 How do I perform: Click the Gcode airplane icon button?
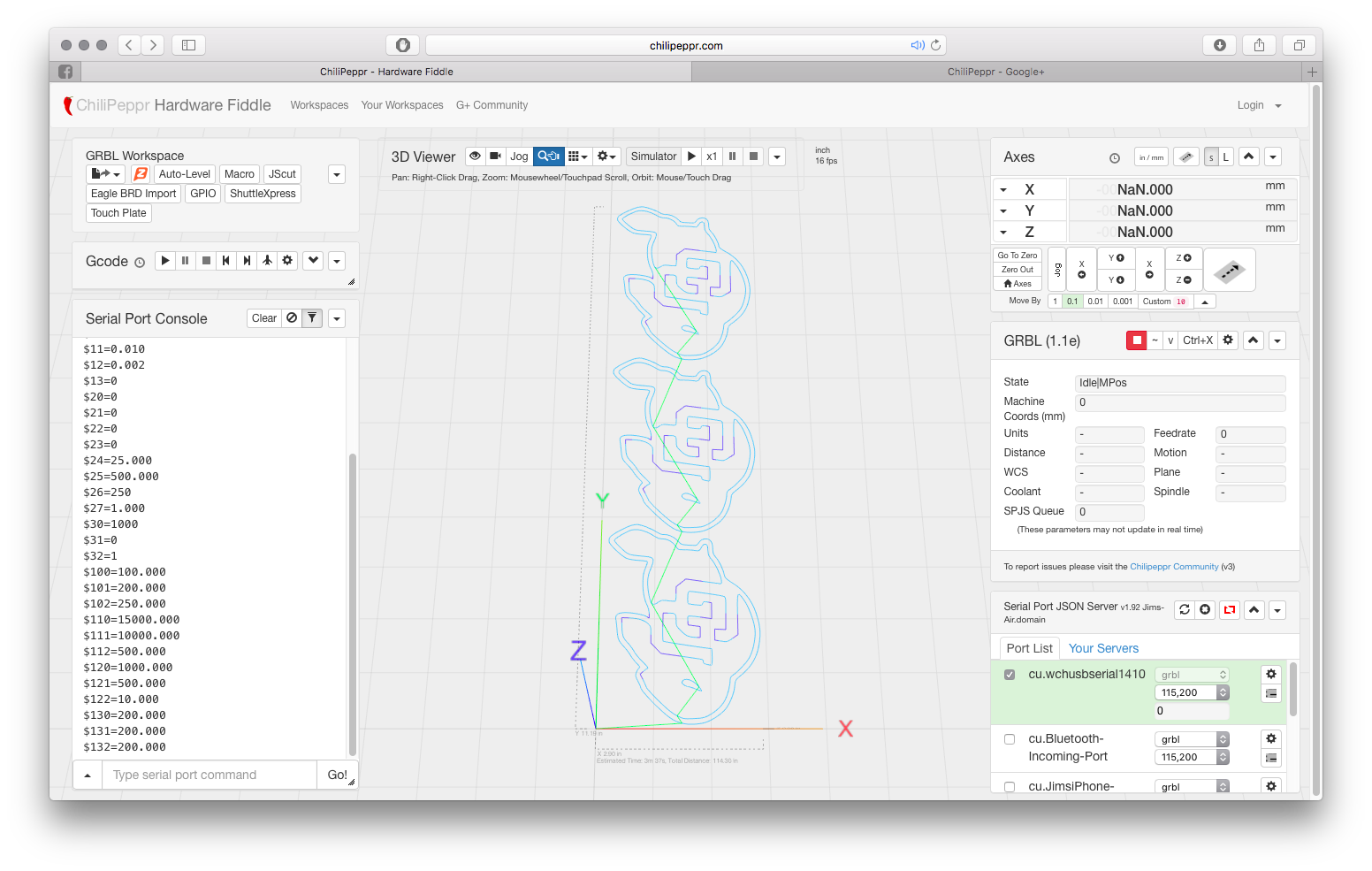coord(267,261)
